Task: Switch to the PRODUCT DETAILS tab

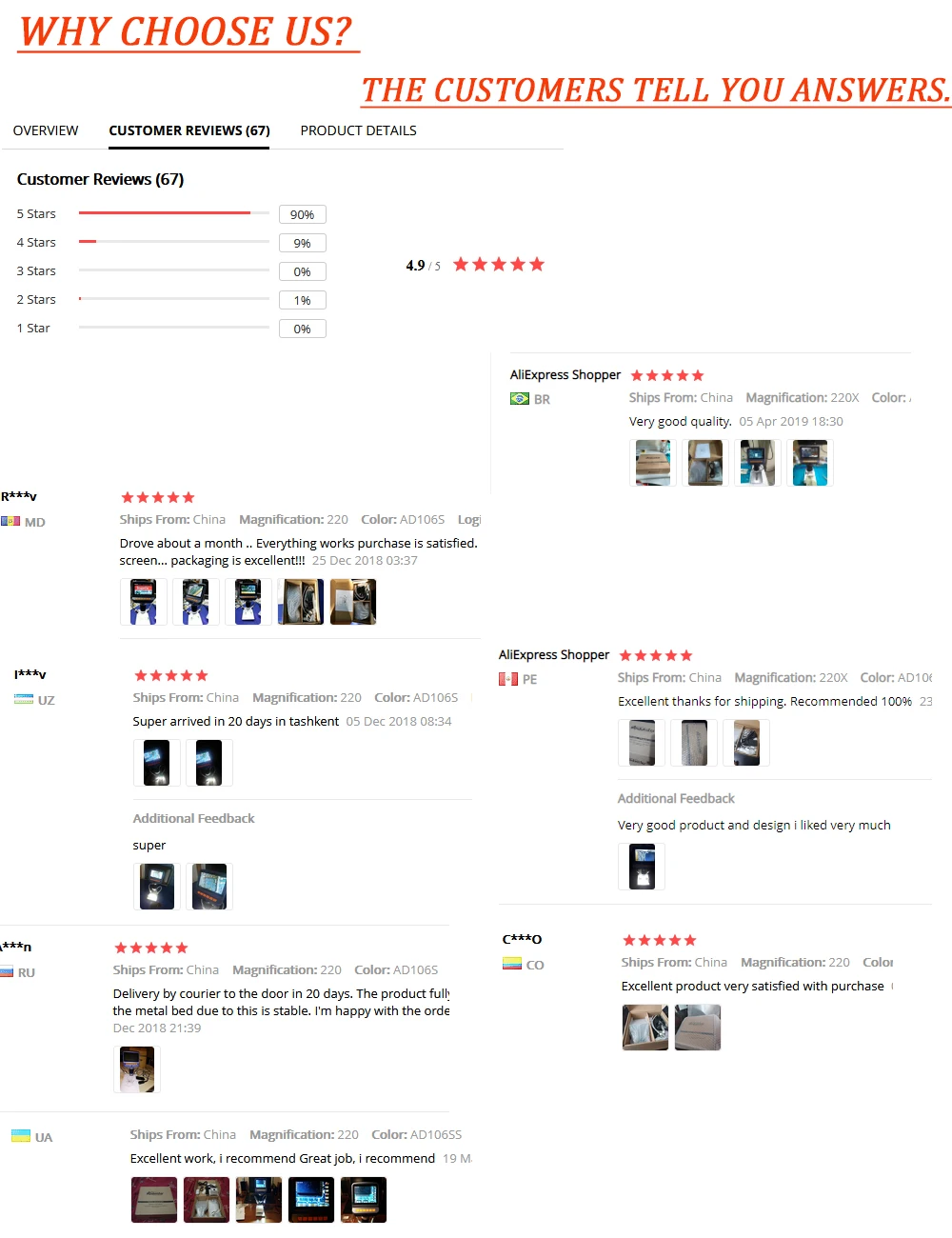Action: pyautogui.click(x=358, y=130)
